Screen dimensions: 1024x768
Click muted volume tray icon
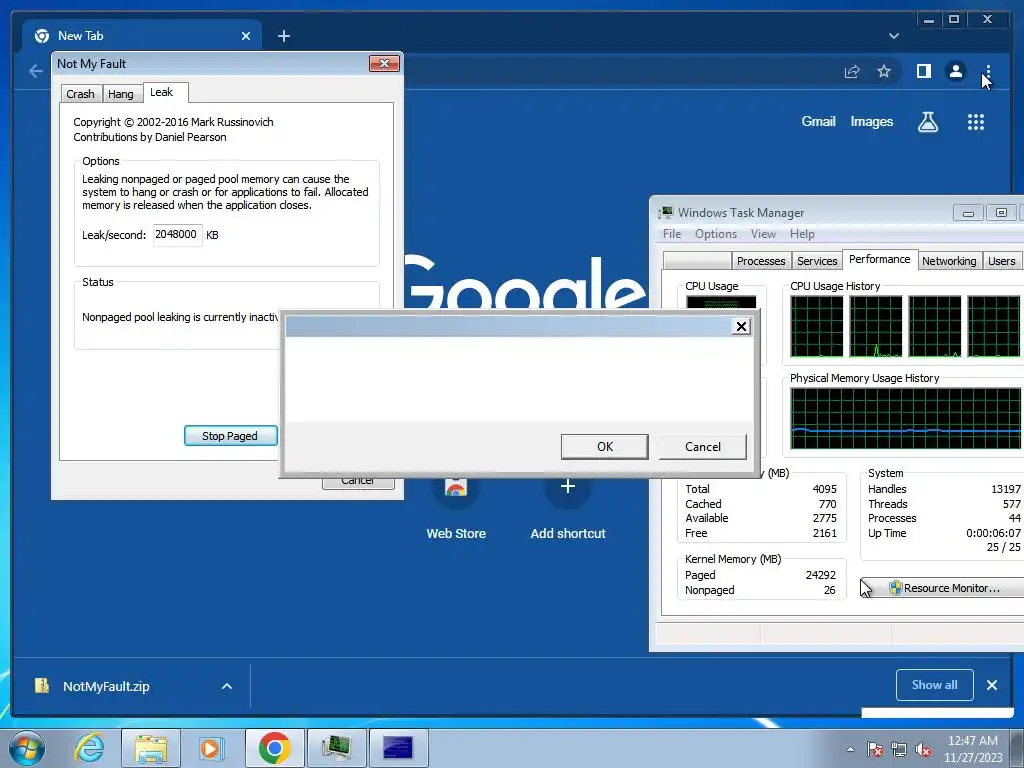pyautogui.click(x=923, y=749)
